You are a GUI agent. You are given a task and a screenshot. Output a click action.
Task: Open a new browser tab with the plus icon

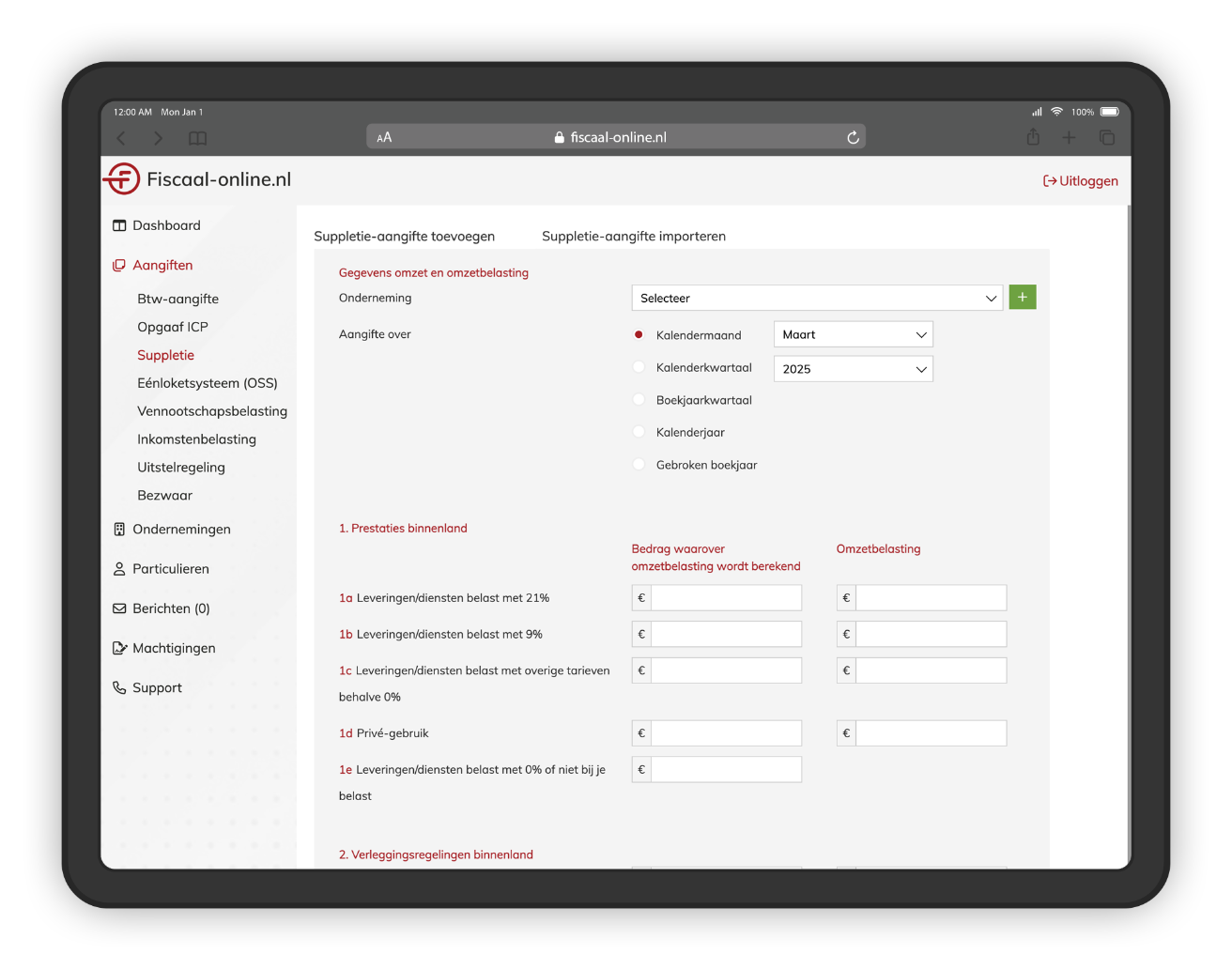1069,138
